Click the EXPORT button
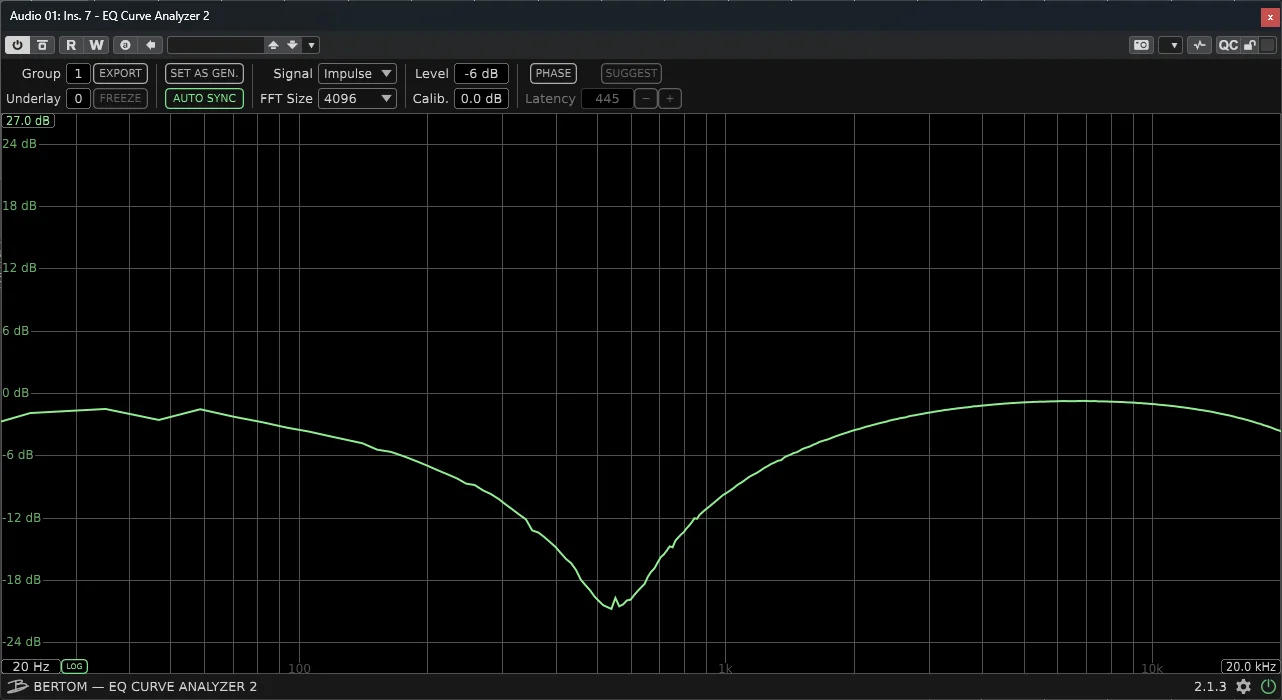This screenshot has width=1282, height=700. pos(120,73)
